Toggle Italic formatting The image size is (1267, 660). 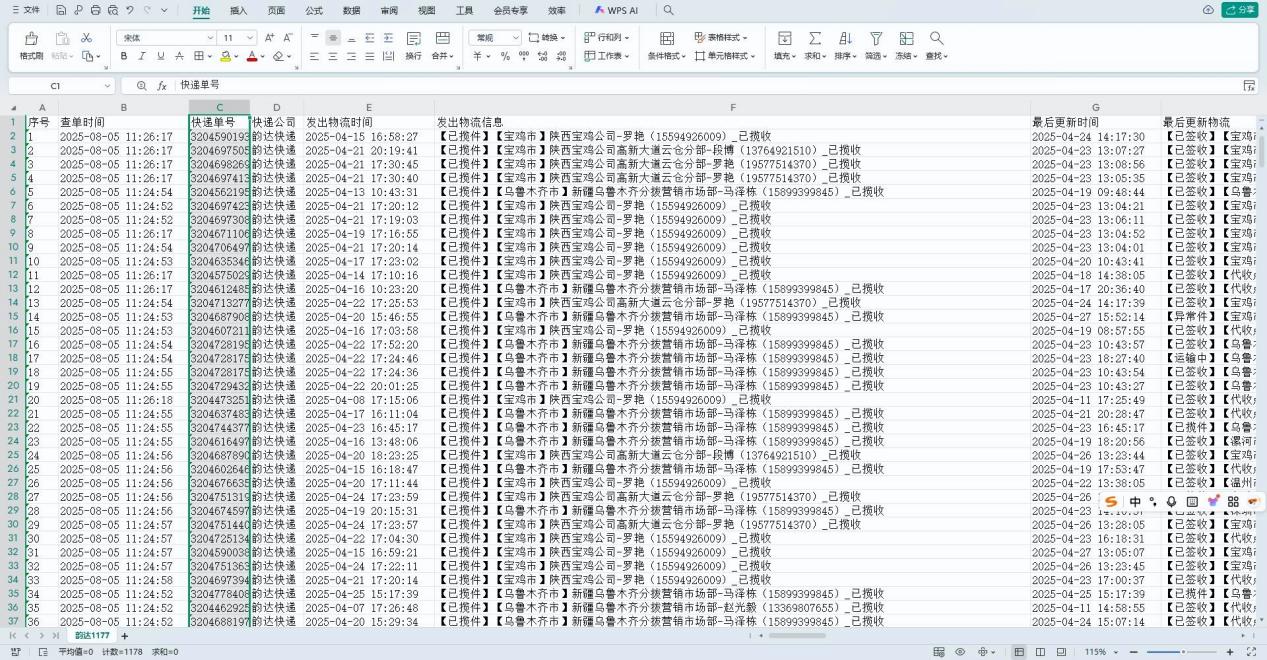[x=144, y=56]
